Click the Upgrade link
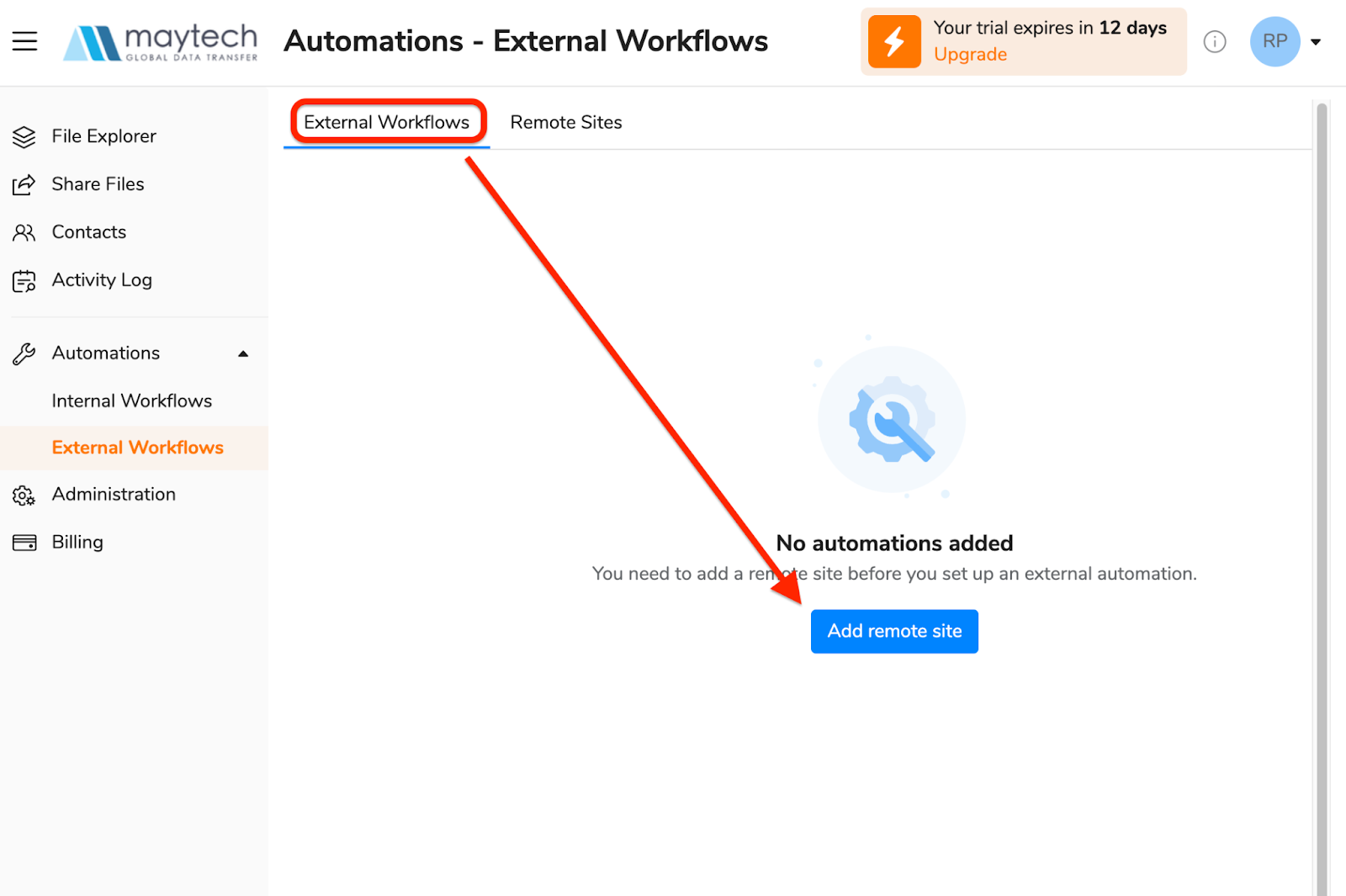 click(x=970, y=55)
